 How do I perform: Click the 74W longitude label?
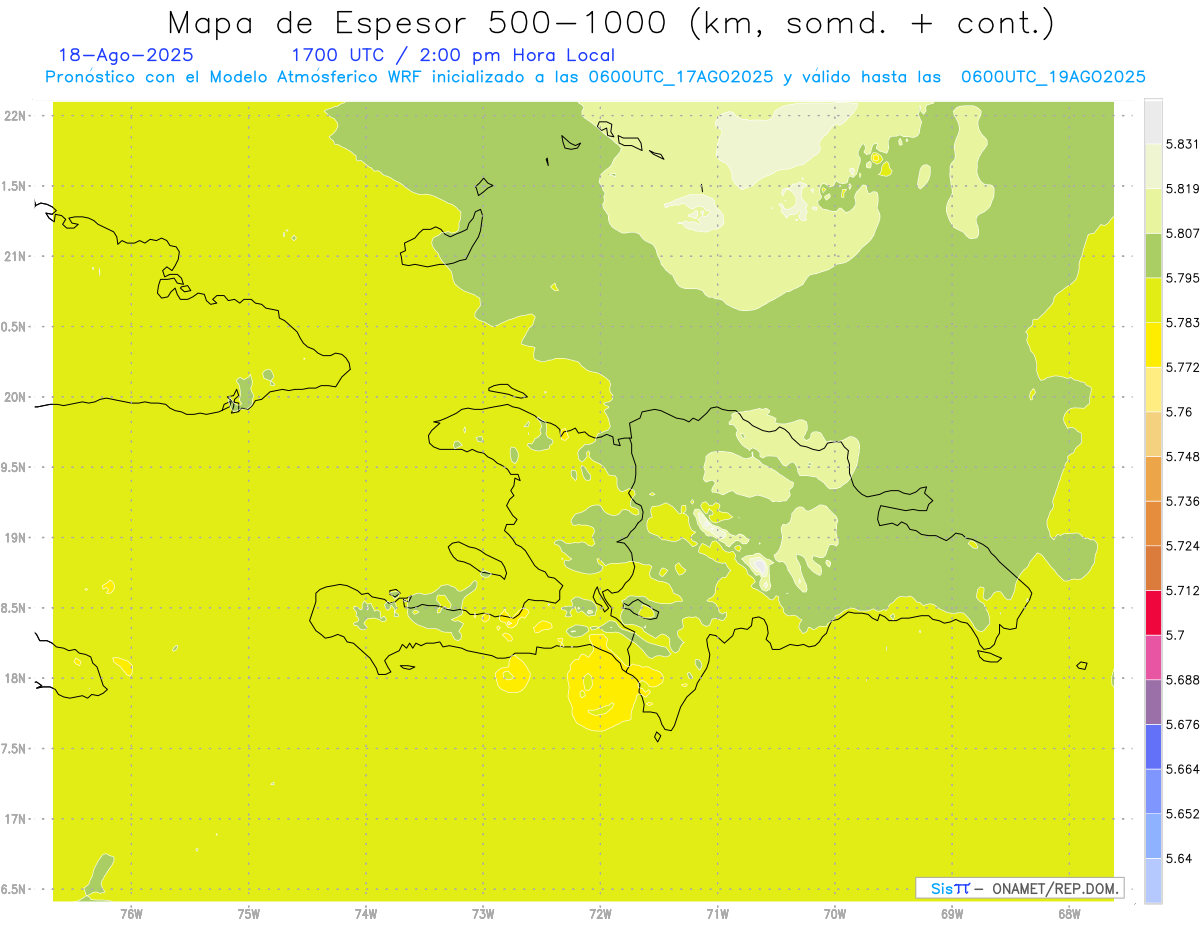pyautogui.click(x=366, y=913)
